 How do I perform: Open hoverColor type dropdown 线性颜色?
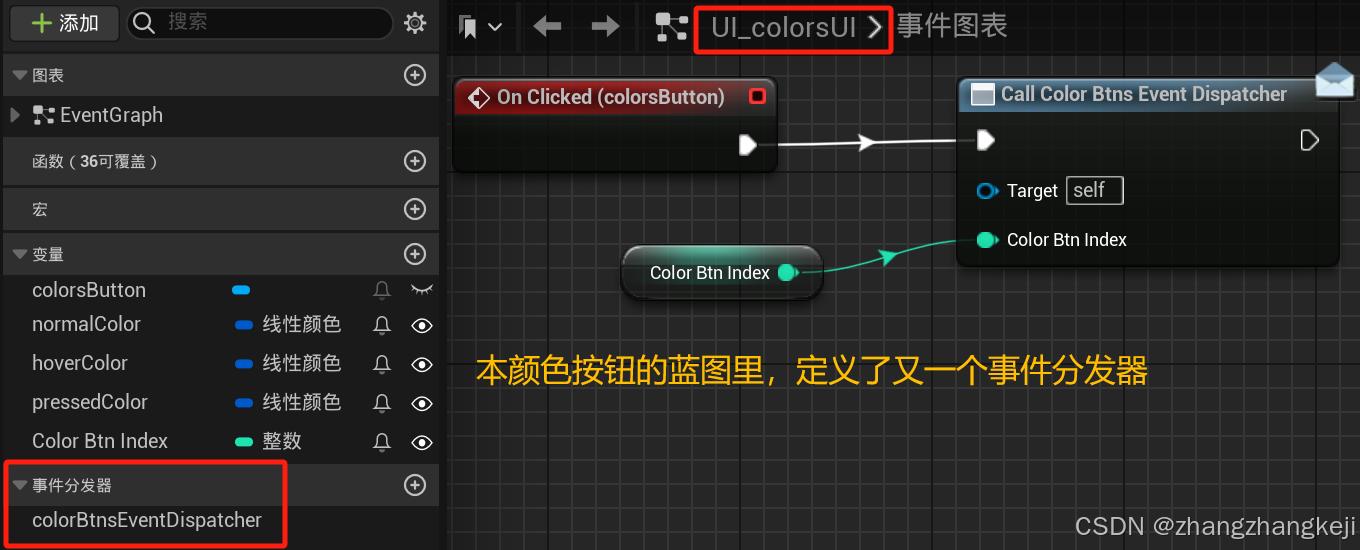click(x=288, y=363)
